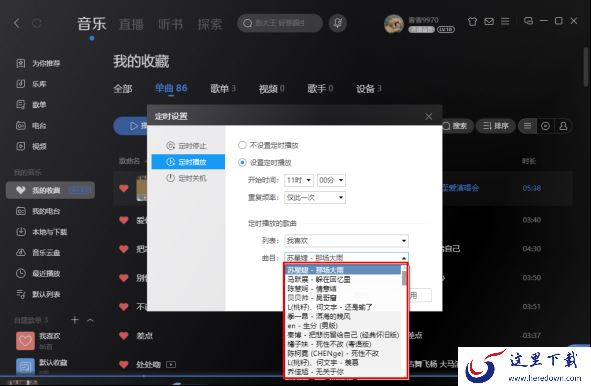Image resolution: width=591 pixels, height=386 pixels.
Task: Open the 00分 minute dropdown
Action: click(331, 180)
